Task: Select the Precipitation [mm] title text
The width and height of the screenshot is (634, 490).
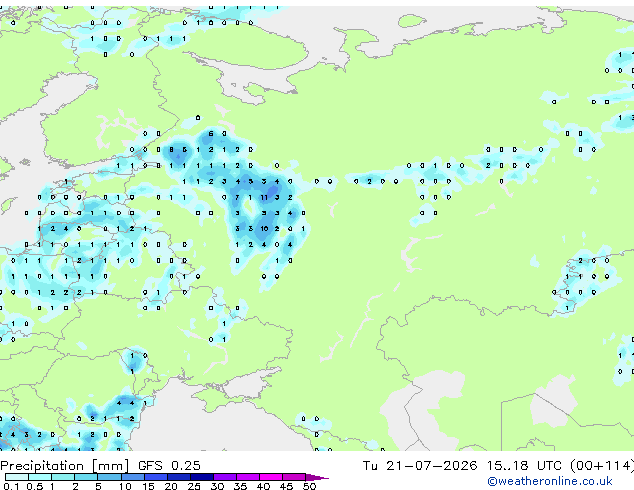Action: coord(65,466)
